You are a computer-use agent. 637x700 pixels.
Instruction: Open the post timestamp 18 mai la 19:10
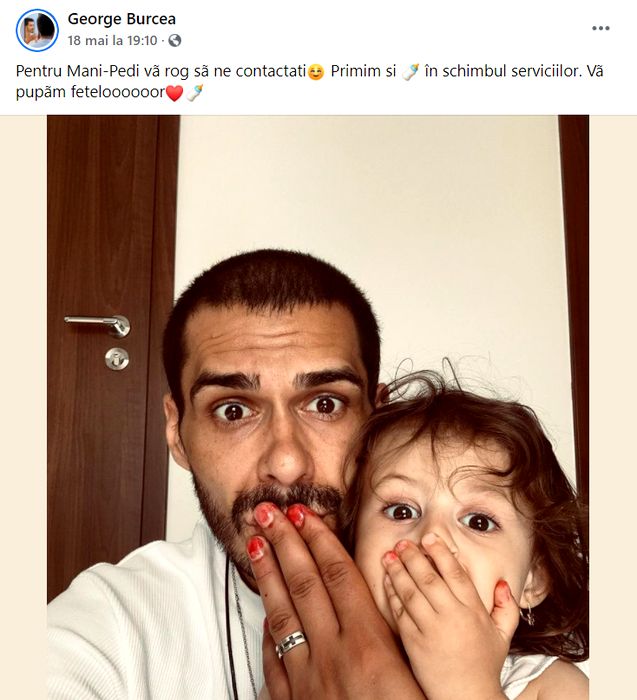click(112, 41)
